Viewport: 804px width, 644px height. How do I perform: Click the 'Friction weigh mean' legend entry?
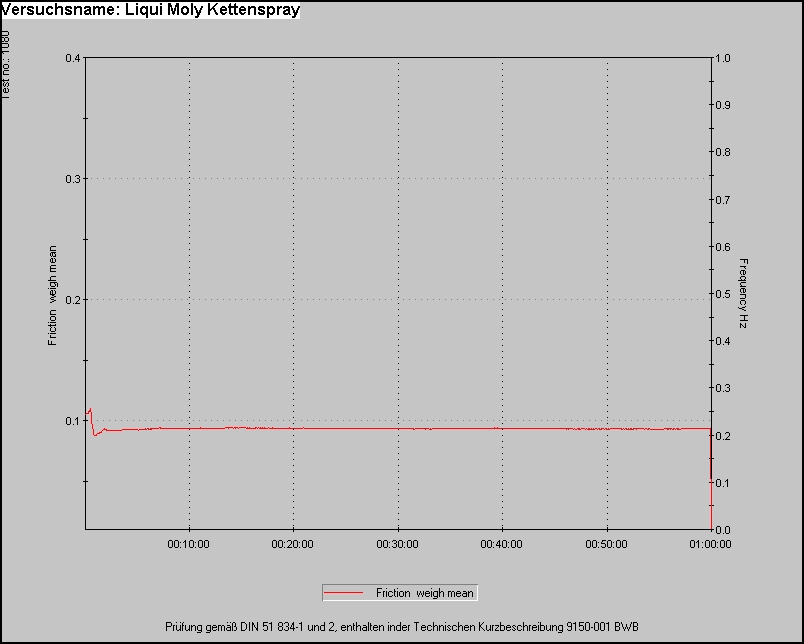click(x=400, y=593)
